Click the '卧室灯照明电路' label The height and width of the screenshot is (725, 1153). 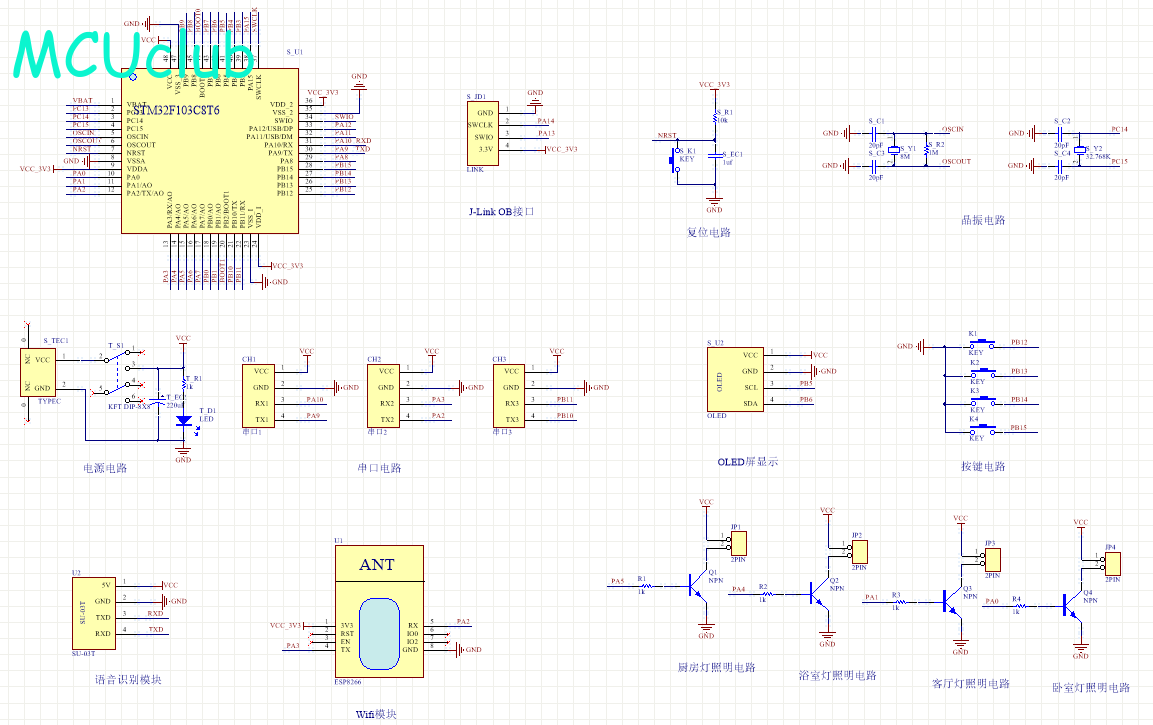click(x=1091, y=688)
